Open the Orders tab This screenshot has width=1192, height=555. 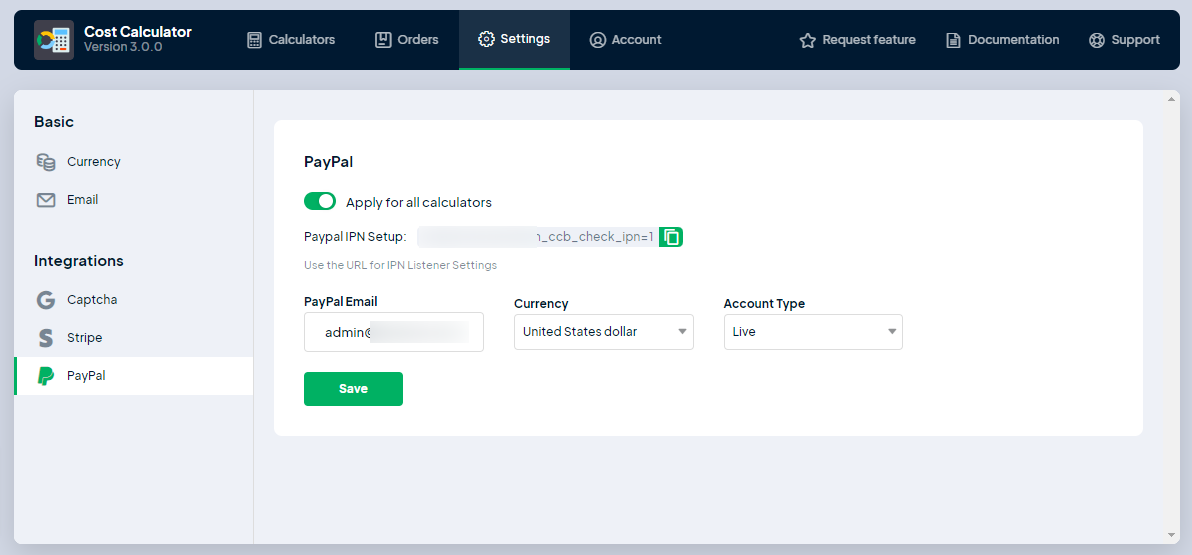pyautogui.click(x=407, y=40)
